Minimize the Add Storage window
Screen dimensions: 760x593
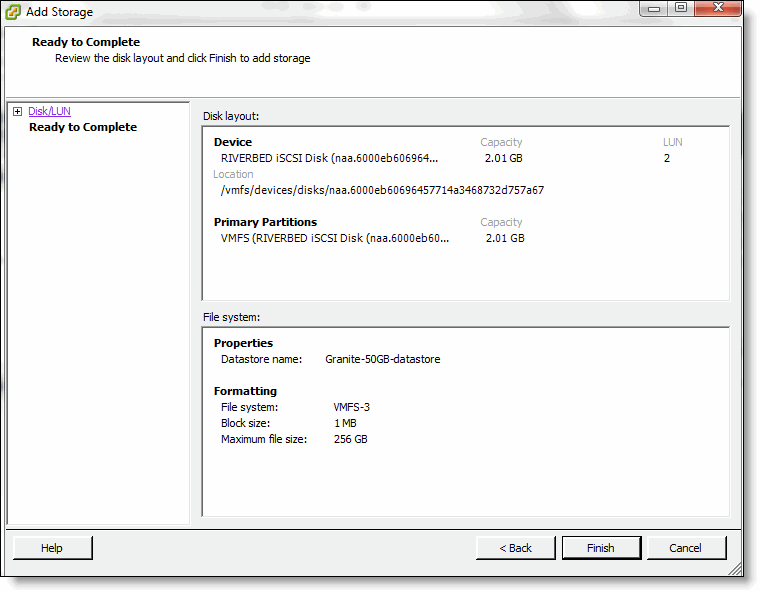(x=654, y=8)
